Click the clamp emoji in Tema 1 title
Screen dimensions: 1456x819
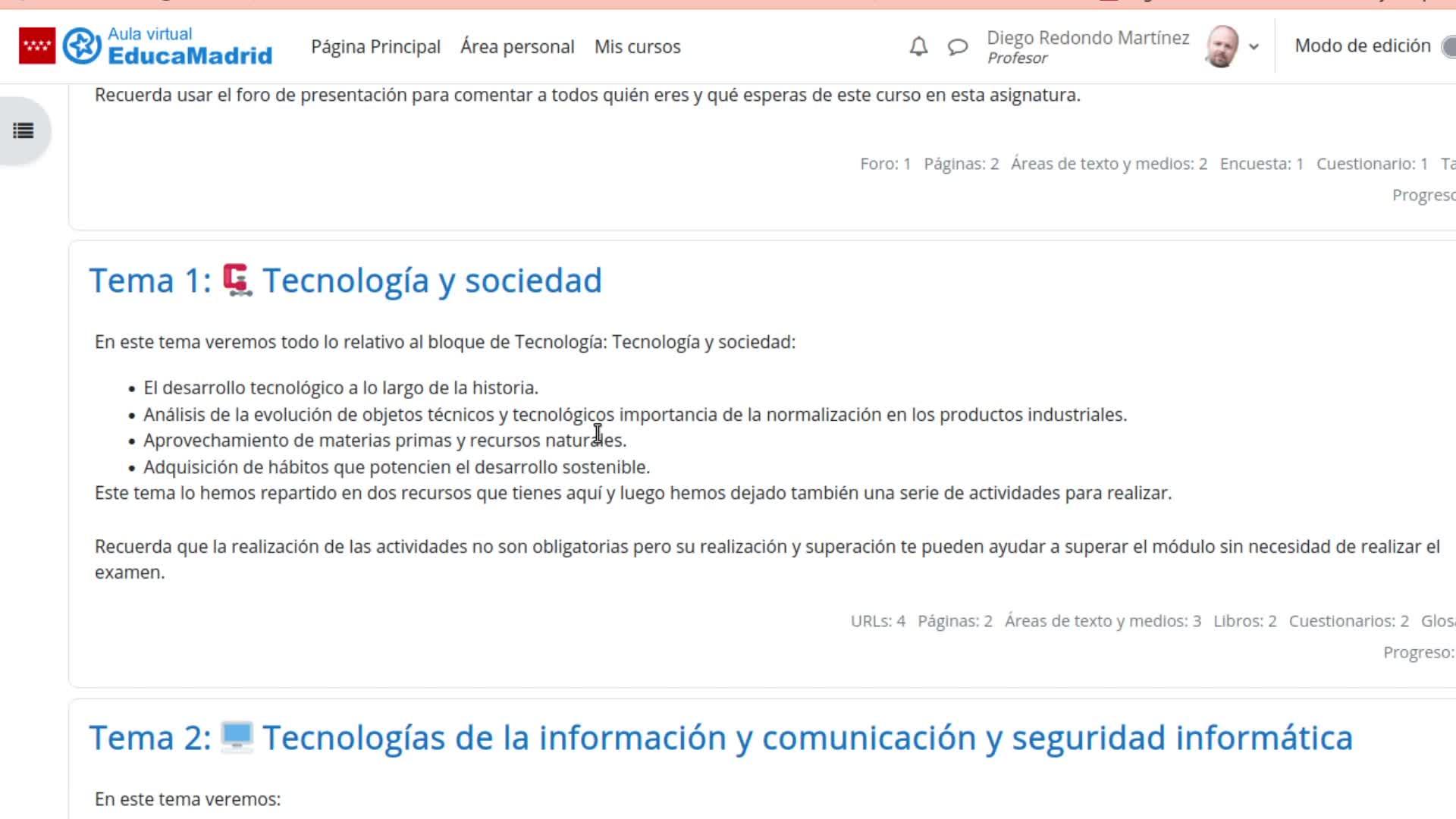point(237,280)
